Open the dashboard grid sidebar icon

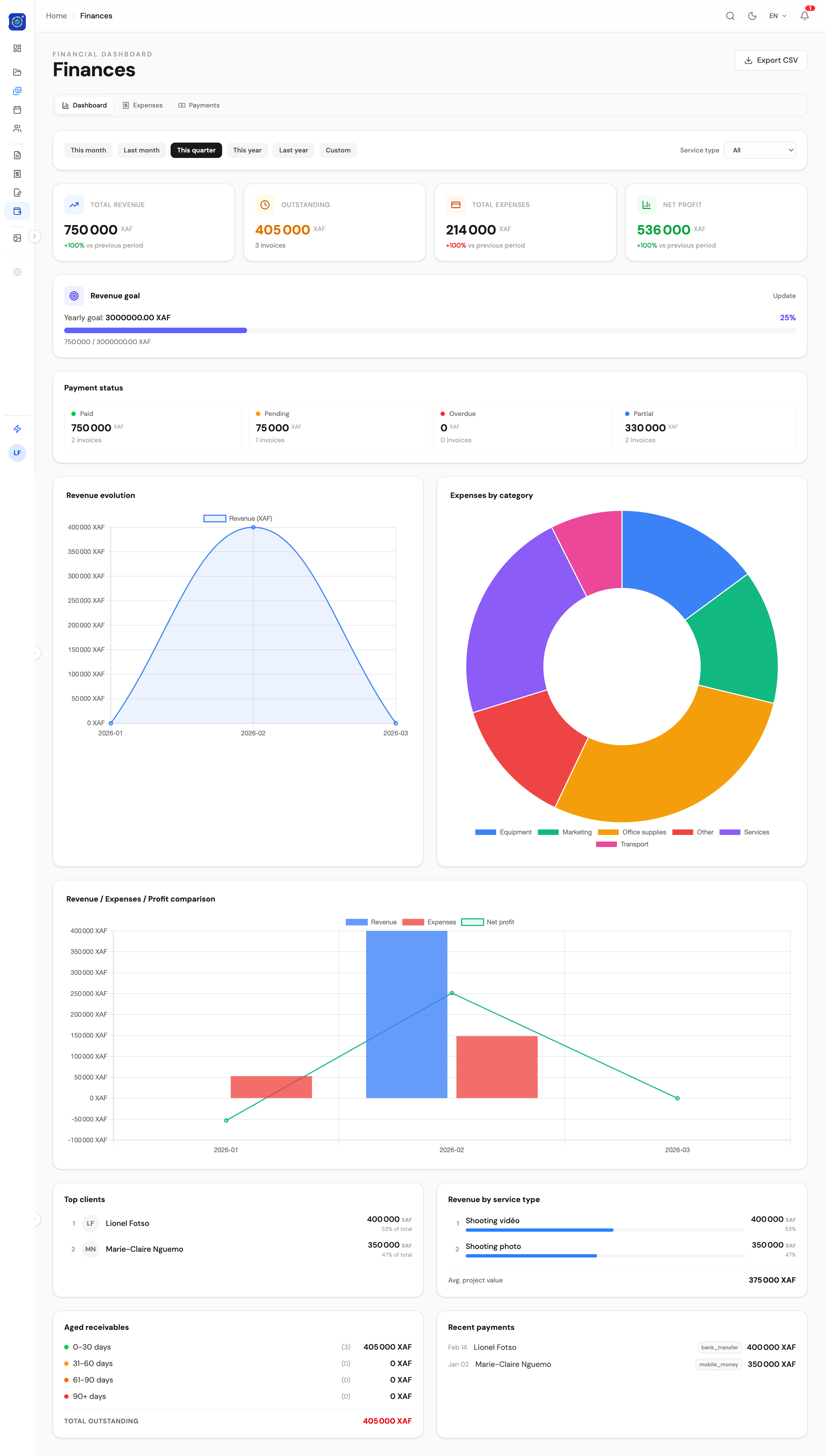(17, 49)
